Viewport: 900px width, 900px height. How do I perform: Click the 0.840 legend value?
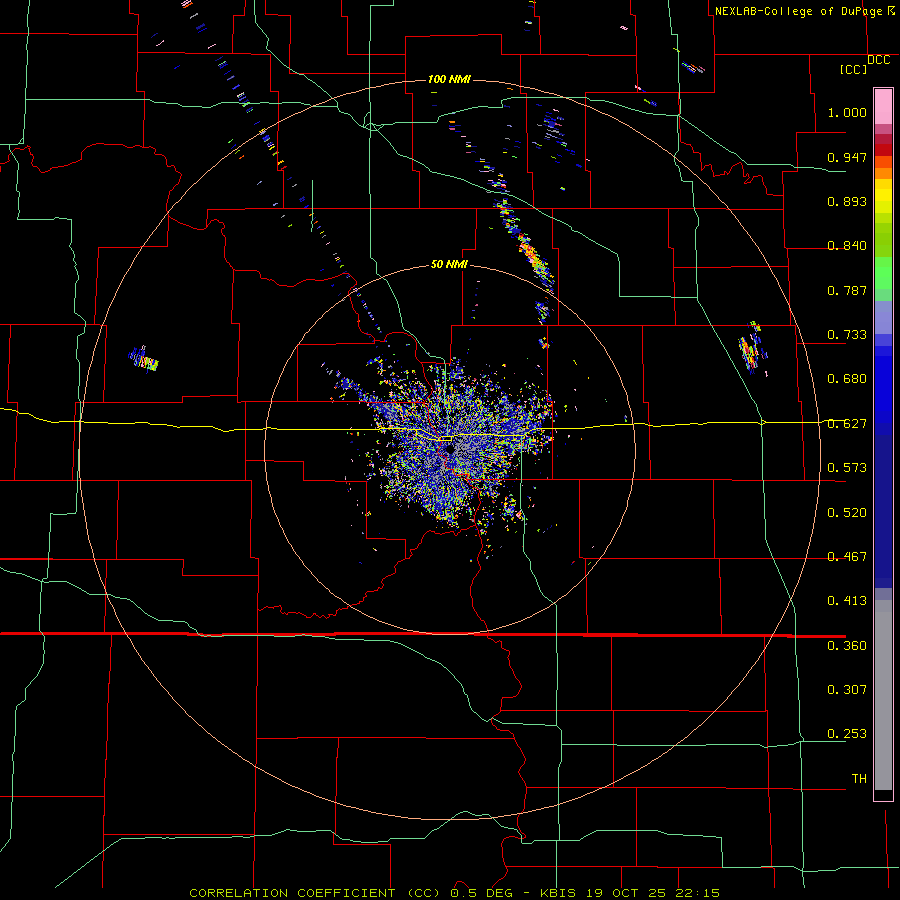[x=847, y=246]
